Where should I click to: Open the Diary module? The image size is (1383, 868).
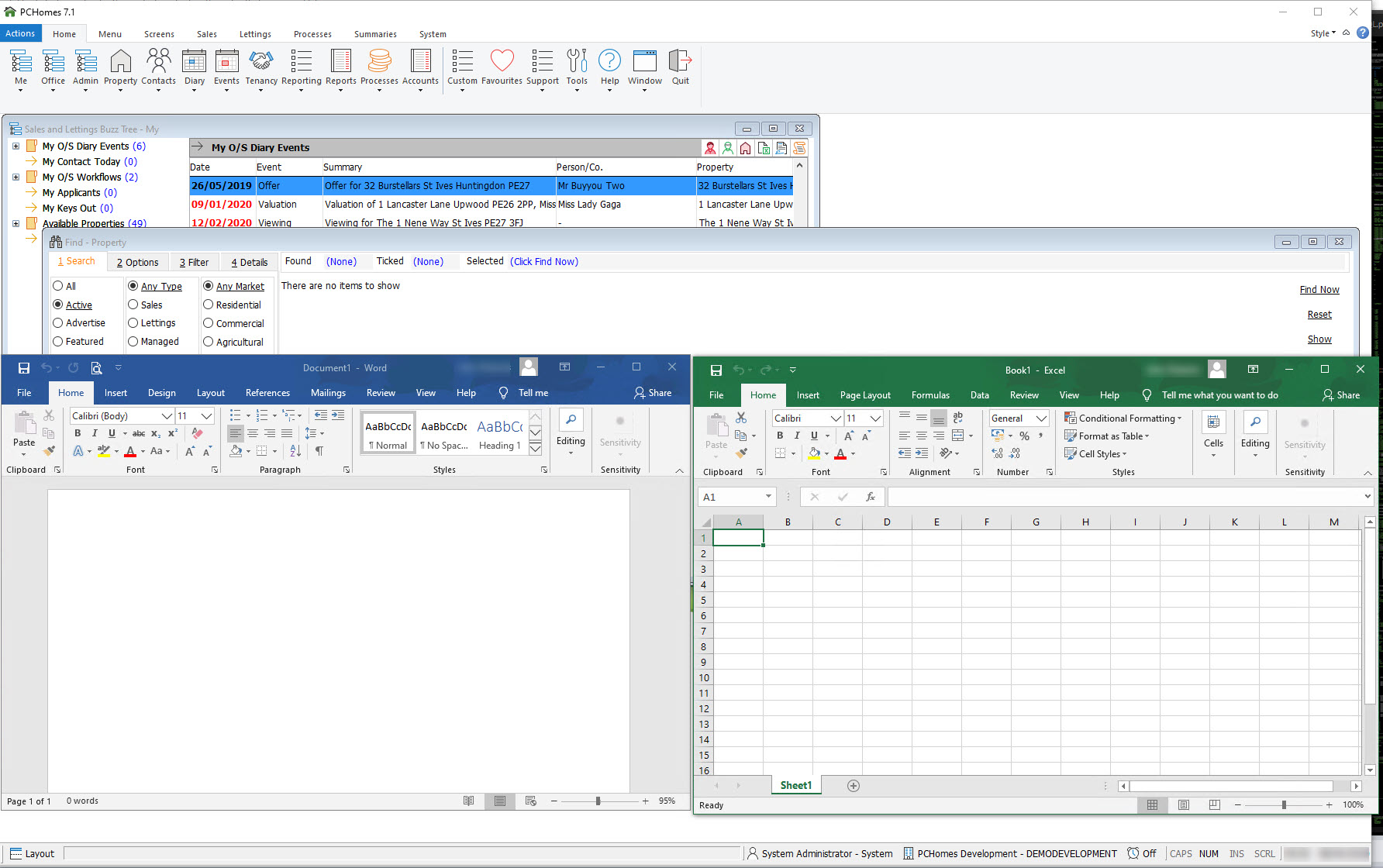click(194, 70)
